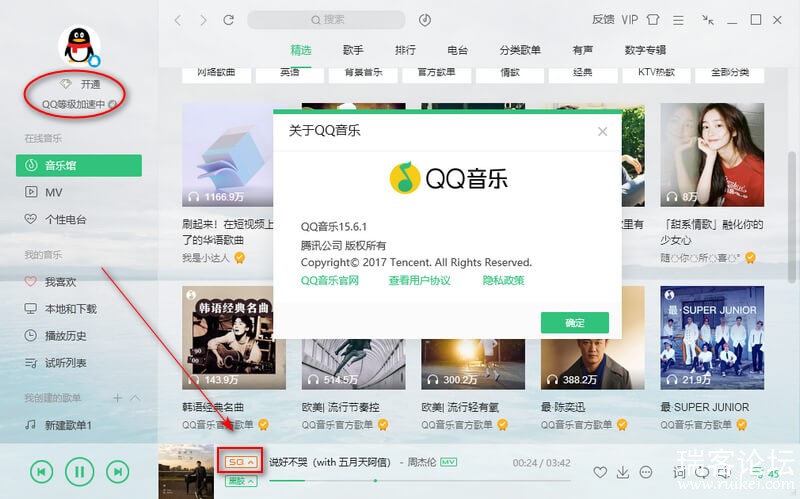Click the 欧美| 流行轻氛围 playlist title
This screenshot has width=800, height=499.
[x=460, y=407]
